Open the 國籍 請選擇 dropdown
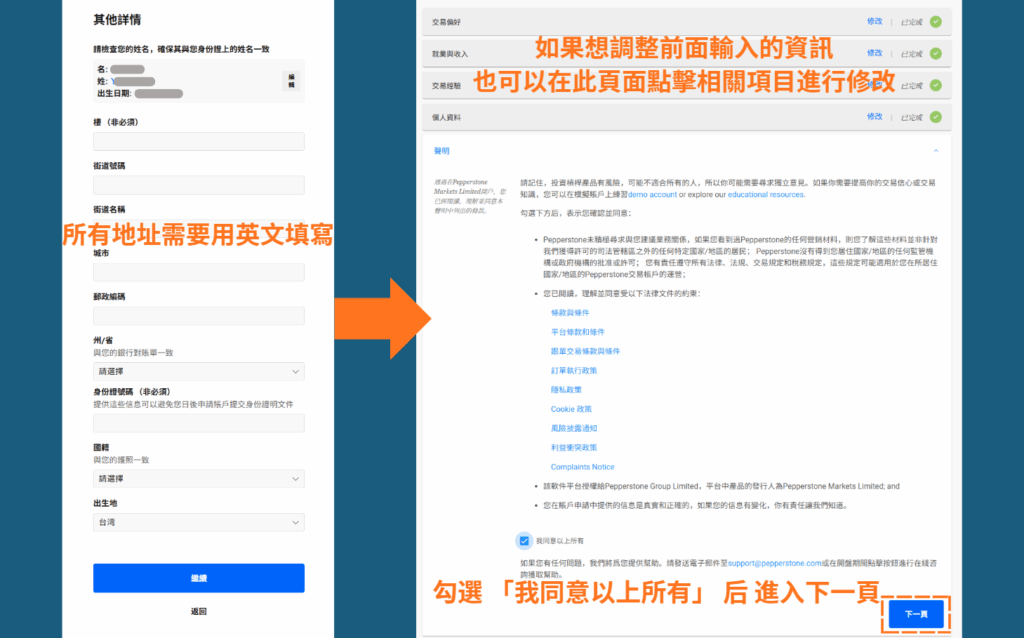The image size is (1024, 638). (198, 476)
